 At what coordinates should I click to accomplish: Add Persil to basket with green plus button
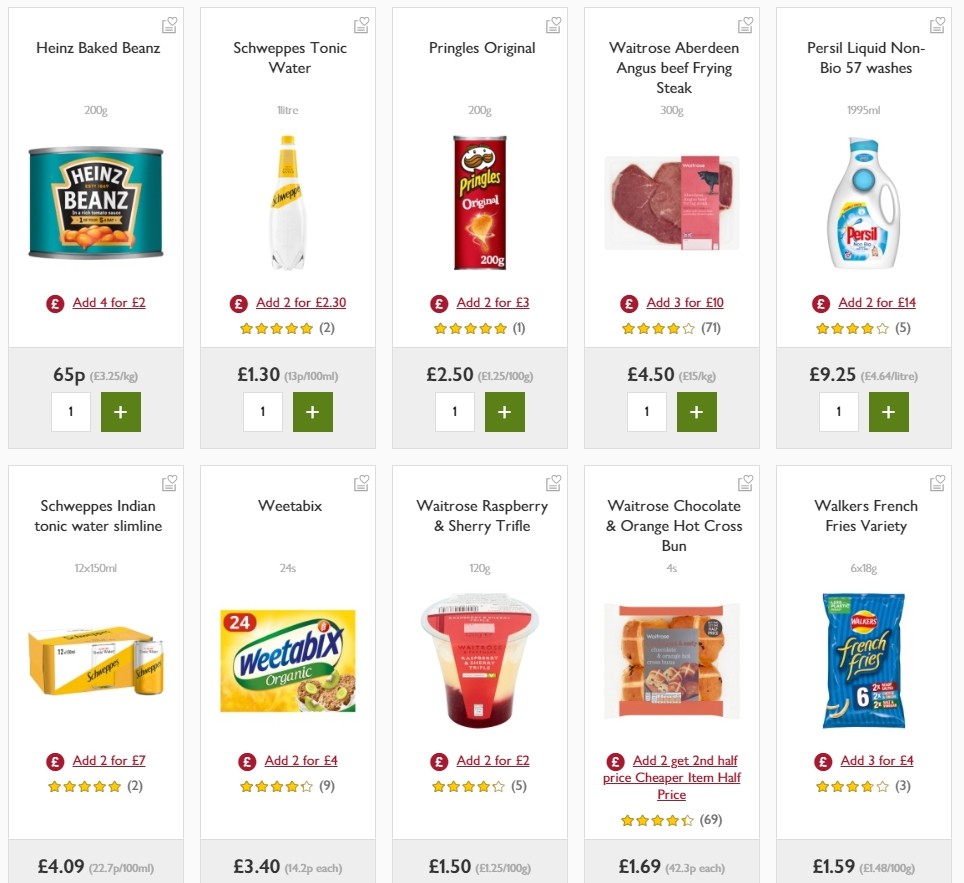(x=889, y=411)
